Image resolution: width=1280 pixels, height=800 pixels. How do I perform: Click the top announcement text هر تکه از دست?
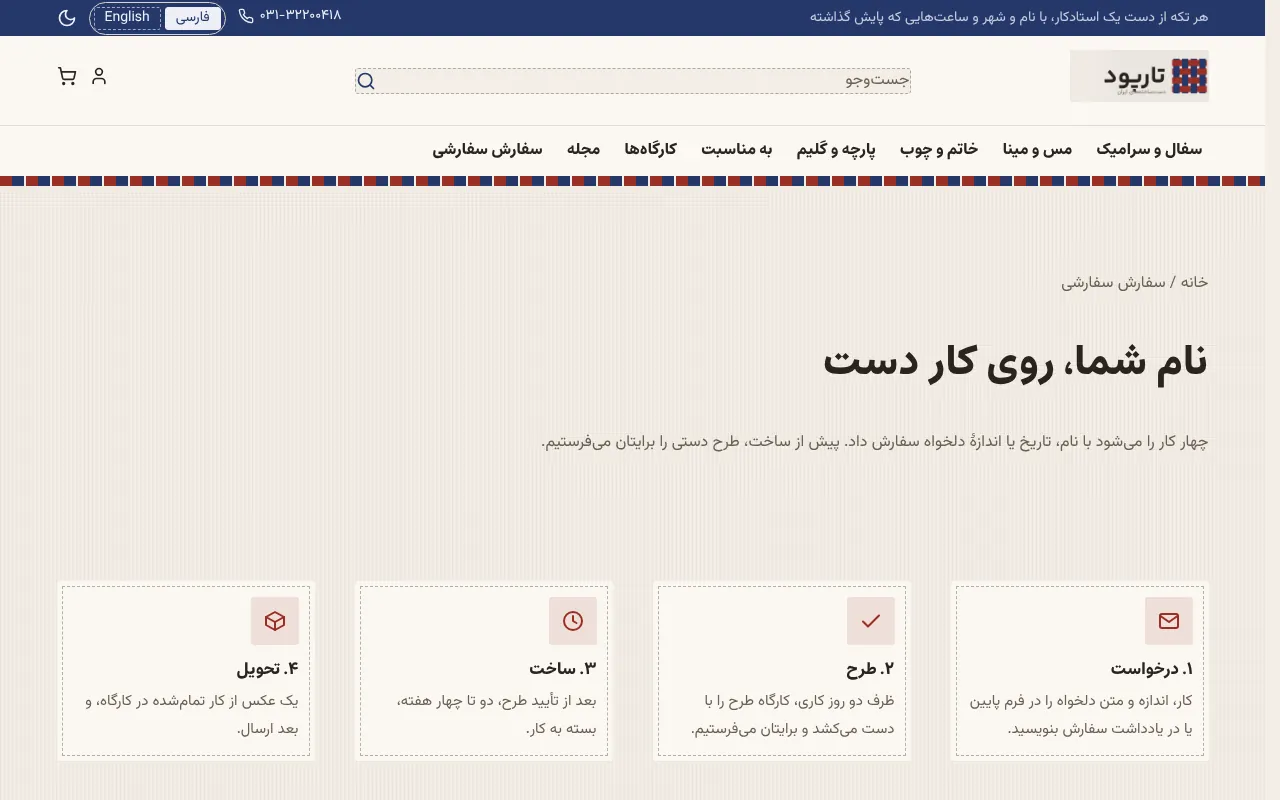point(1009,16)
